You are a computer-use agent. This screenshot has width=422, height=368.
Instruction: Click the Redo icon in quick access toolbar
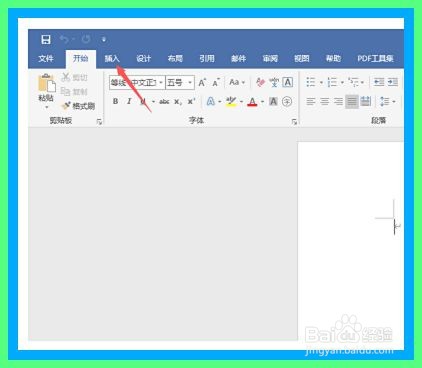coord(86,39)
